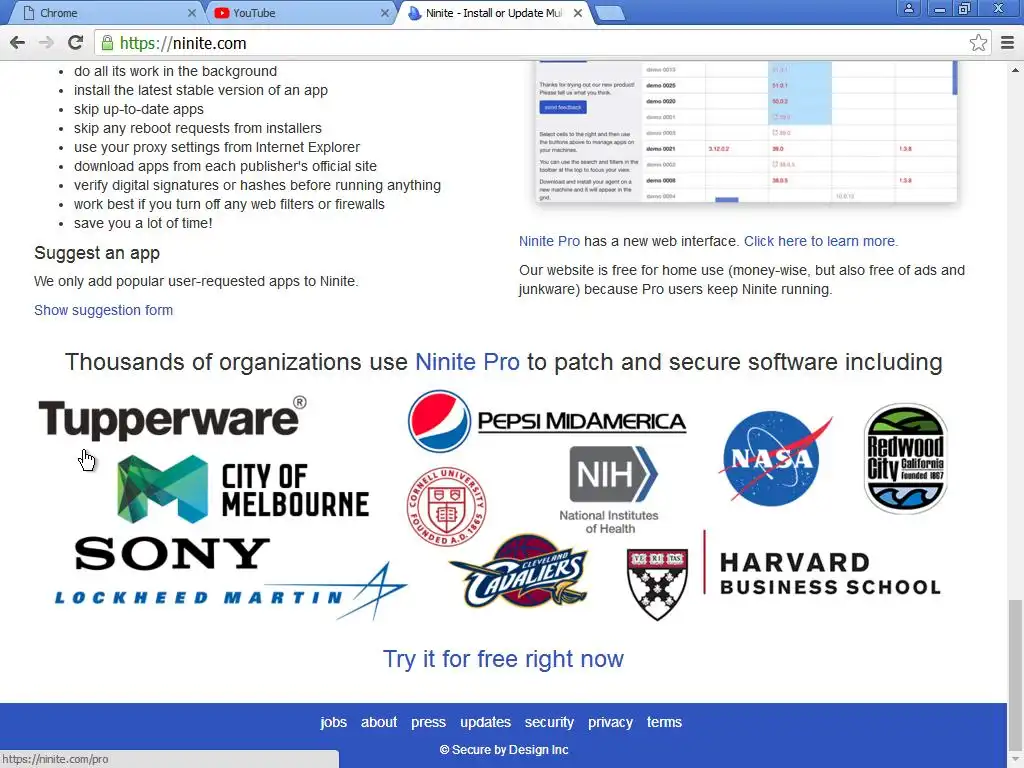The height and width of the screenshot is (768, 1024).
Task: Click the Ninite Pro web interface screenshot
Action: (746, 133)
